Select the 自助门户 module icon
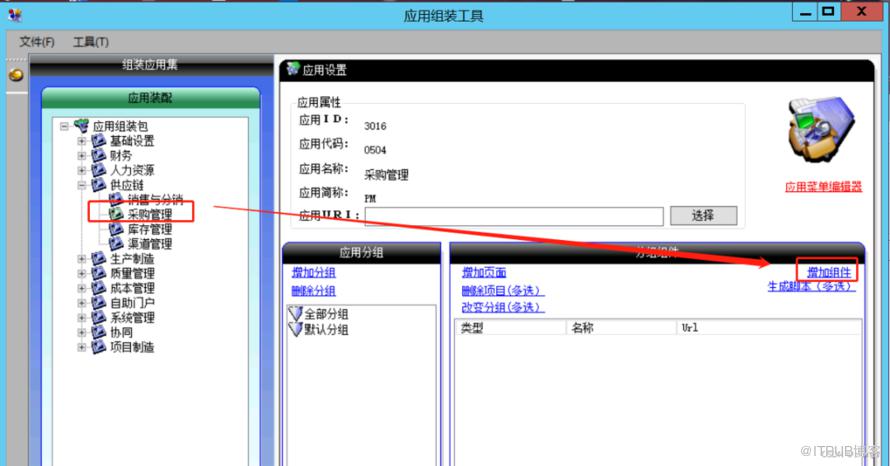Image resolution: width=890 pixels, height=466 pixels. tap(99, 303)
